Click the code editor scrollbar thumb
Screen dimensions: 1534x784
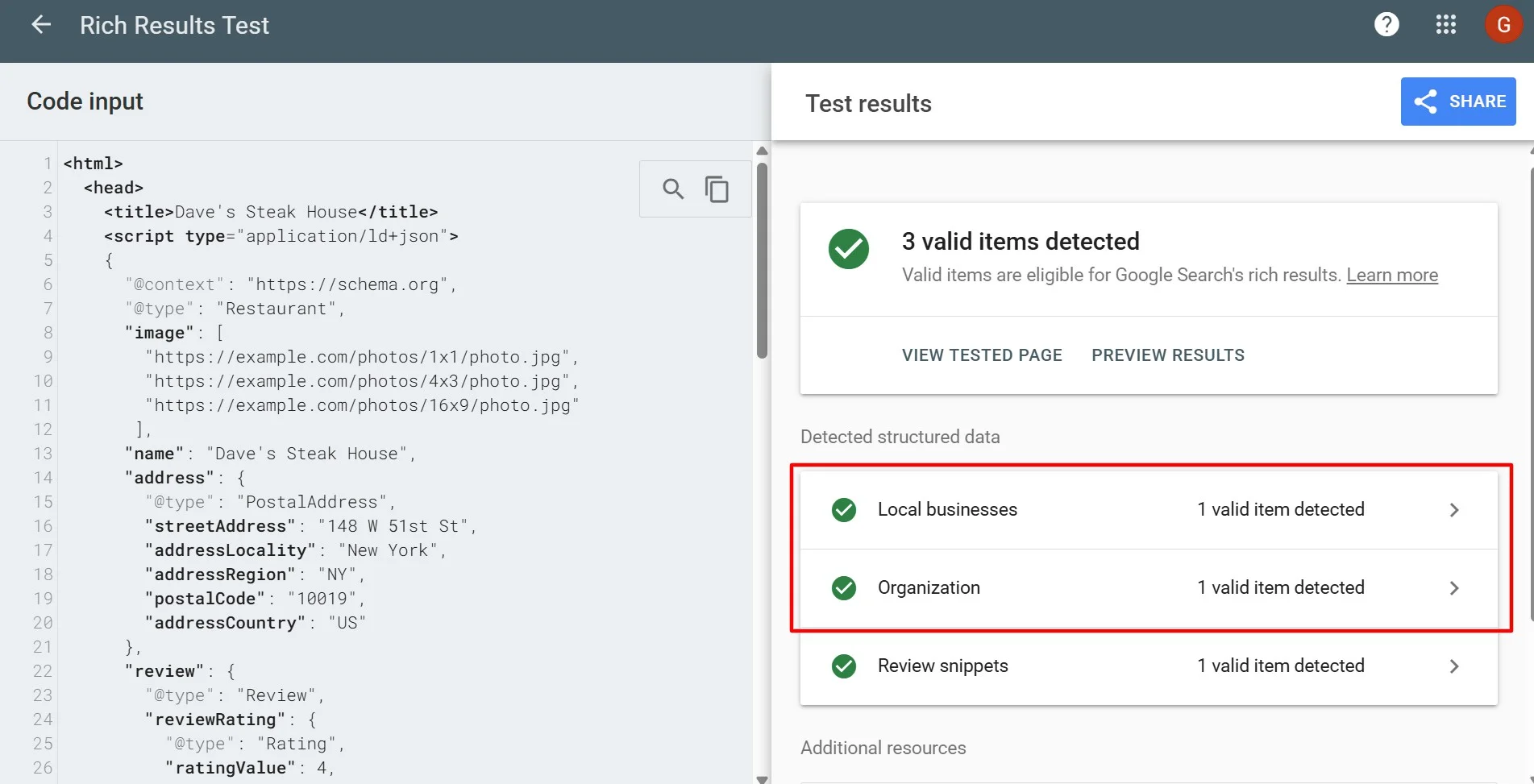[x=762, y=260]
